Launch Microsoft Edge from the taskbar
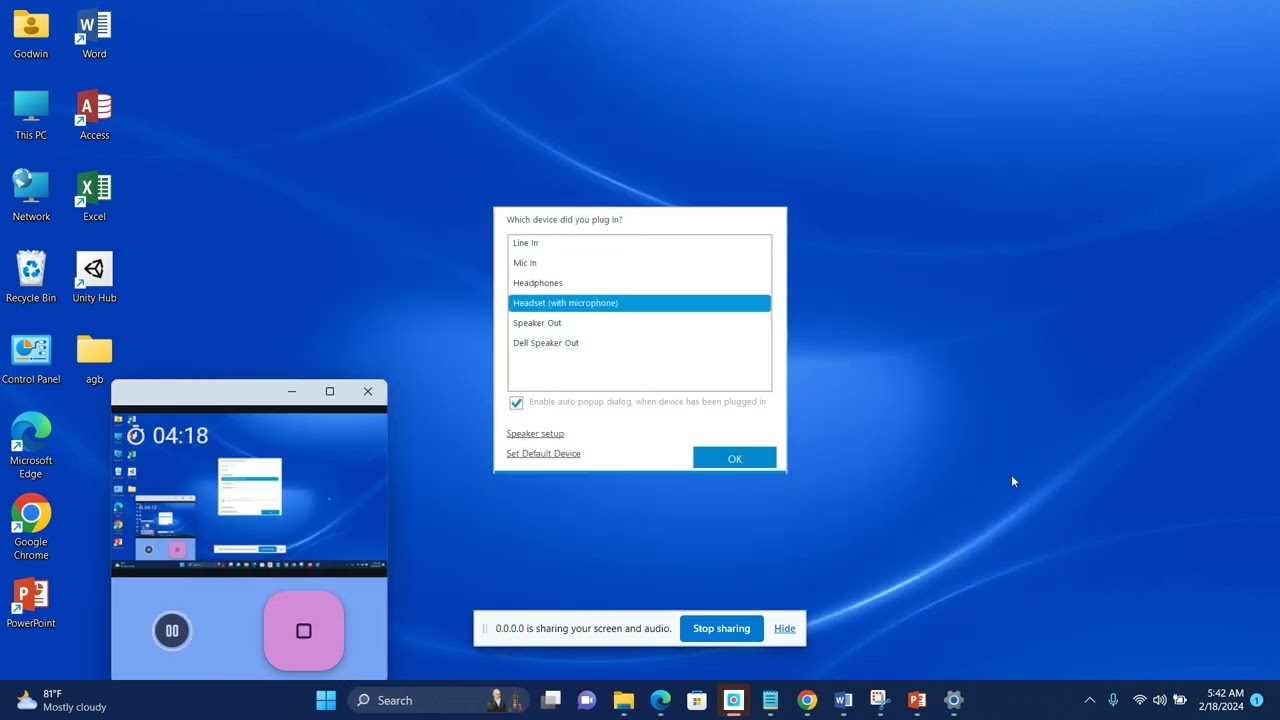This screenshot has width=1280, height=720. click(660, 700)
